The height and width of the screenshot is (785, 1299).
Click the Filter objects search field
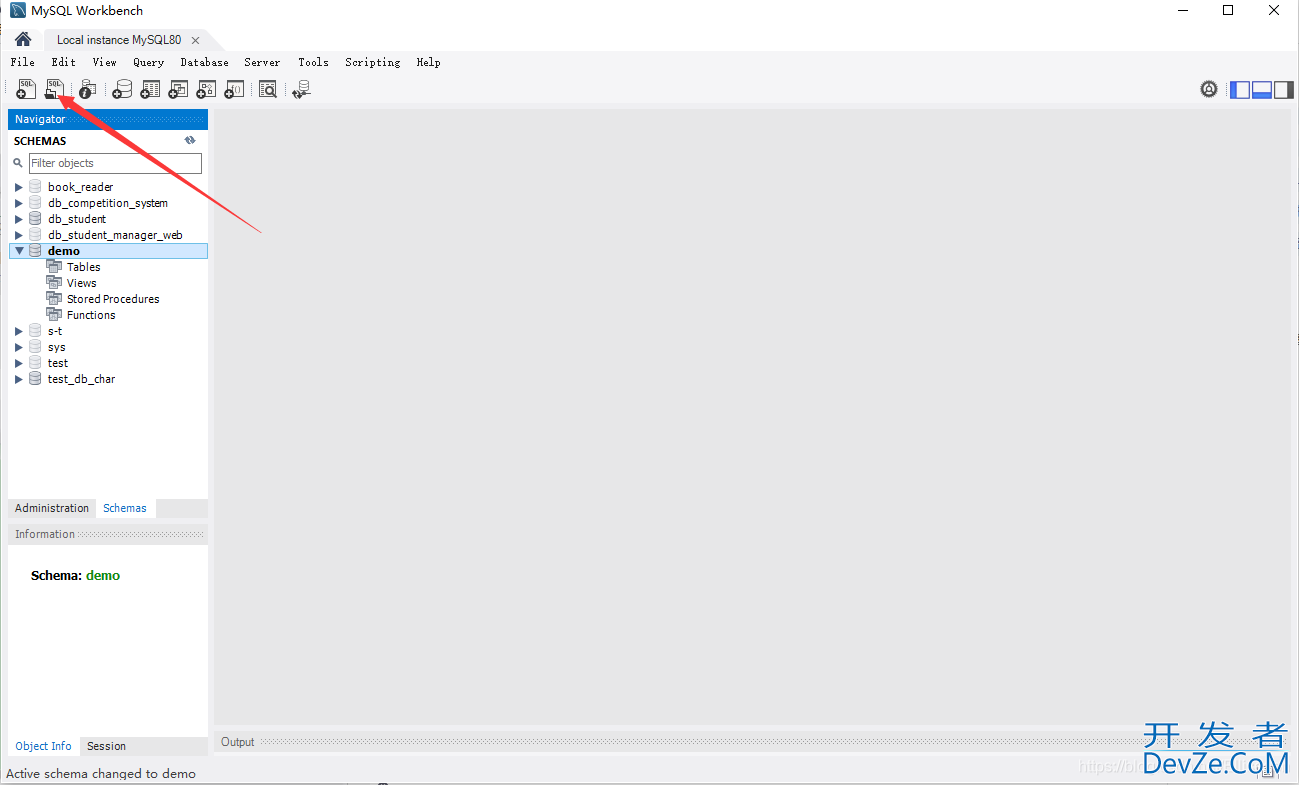(115, 163)
